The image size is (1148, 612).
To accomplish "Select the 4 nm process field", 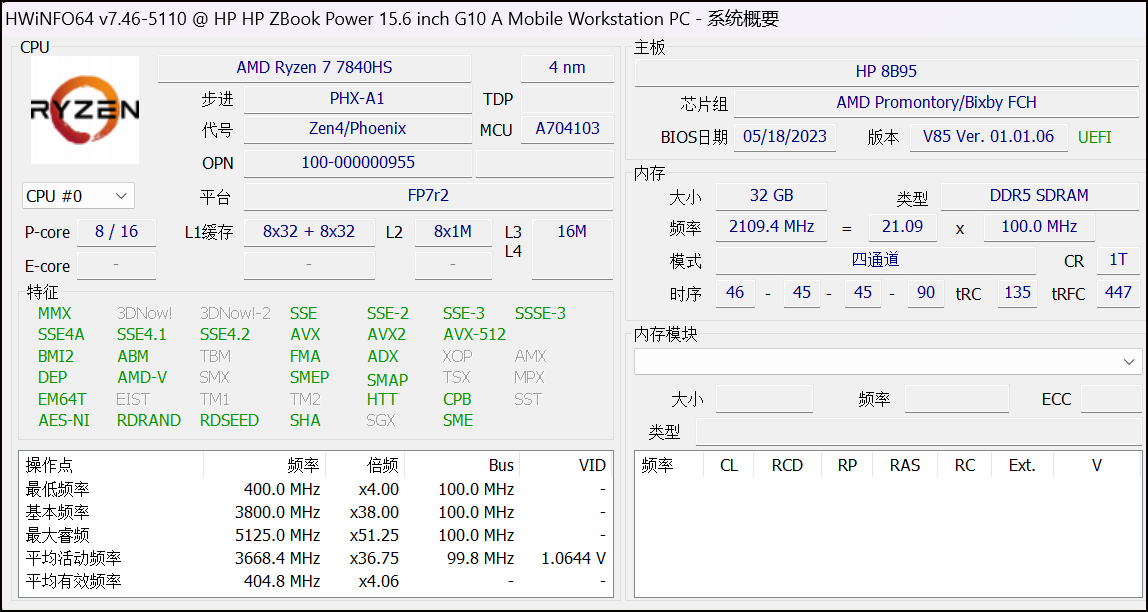I will coord(567,68).
